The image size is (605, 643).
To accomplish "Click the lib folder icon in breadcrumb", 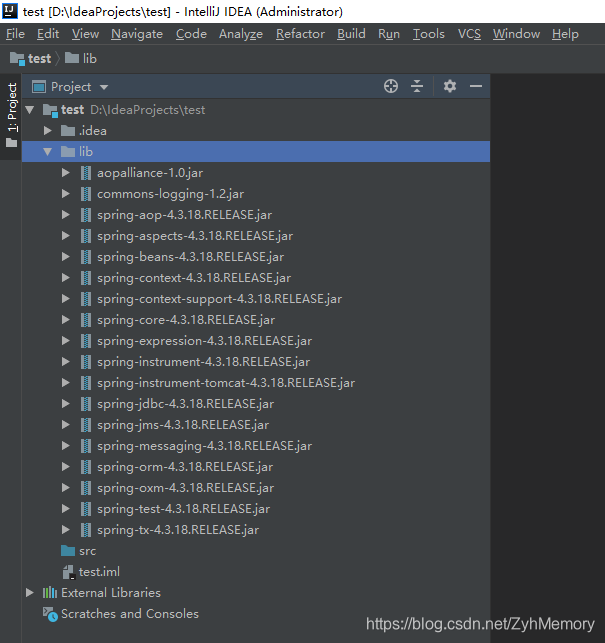I will (x=72, y=58).
